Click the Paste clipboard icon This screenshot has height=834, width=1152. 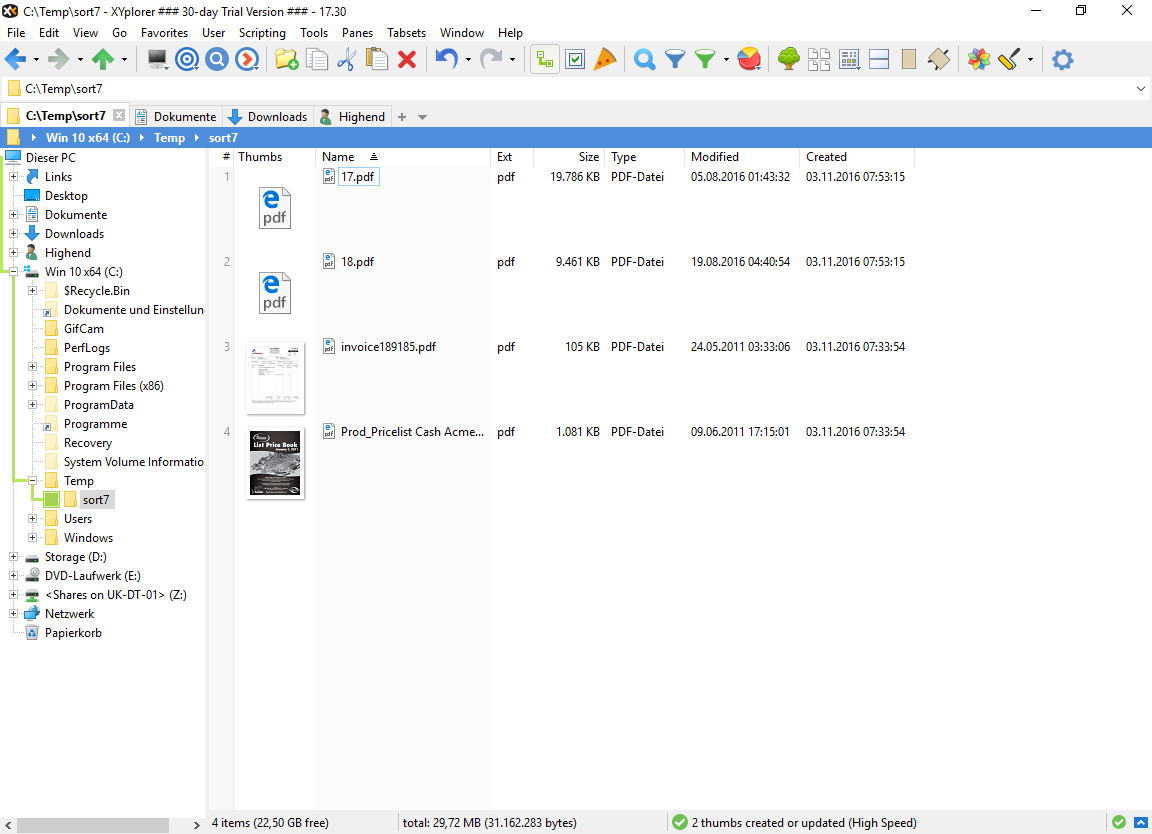pos(377,60)
